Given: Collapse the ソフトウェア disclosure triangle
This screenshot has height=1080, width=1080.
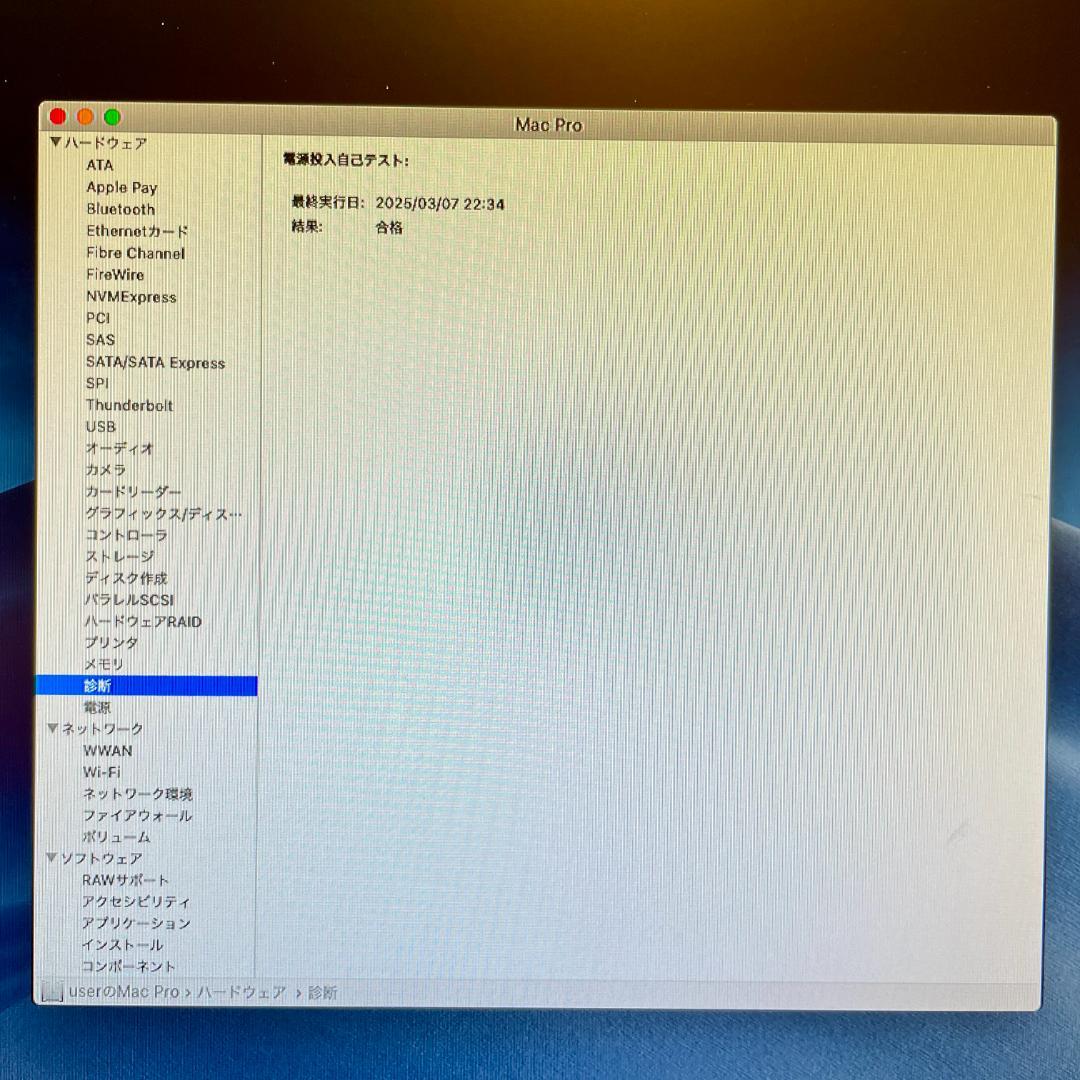Looking at the screenshot, I should pos(52,858).
